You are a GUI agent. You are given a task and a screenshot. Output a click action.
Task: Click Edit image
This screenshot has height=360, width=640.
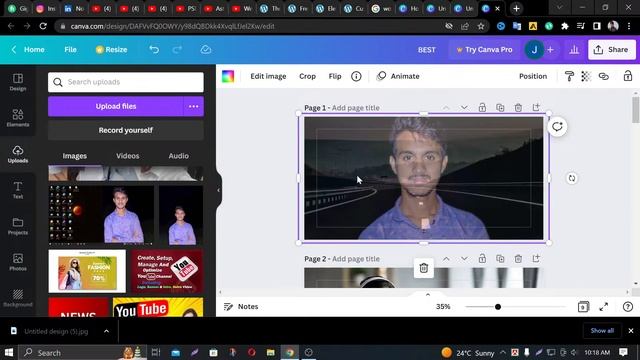pos(268,76)
